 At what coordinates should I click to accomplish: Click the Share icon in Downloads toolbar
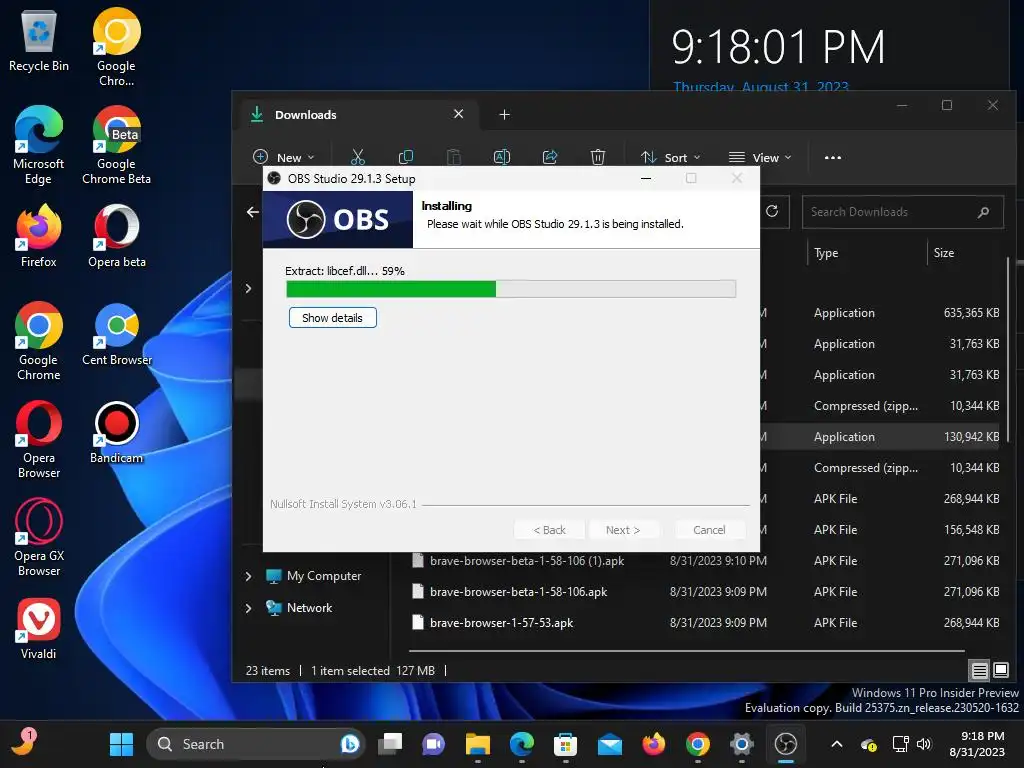(550, 157)
